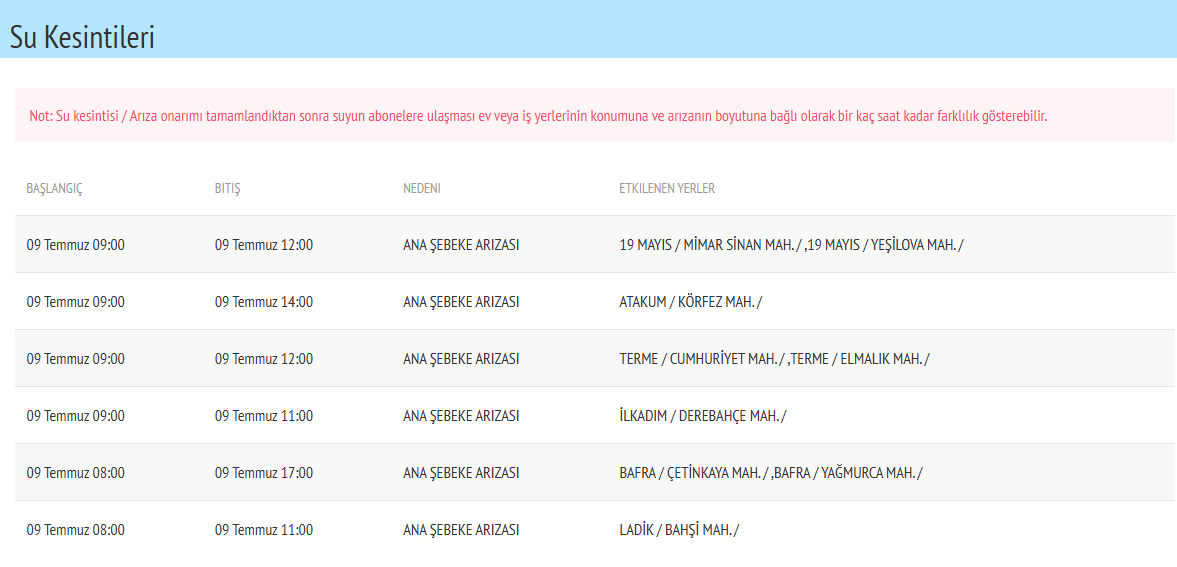This screenshot has height=567, width=1177.
Task: Select the end time in the 19 Mayıs row
Action: coord(263,245)
